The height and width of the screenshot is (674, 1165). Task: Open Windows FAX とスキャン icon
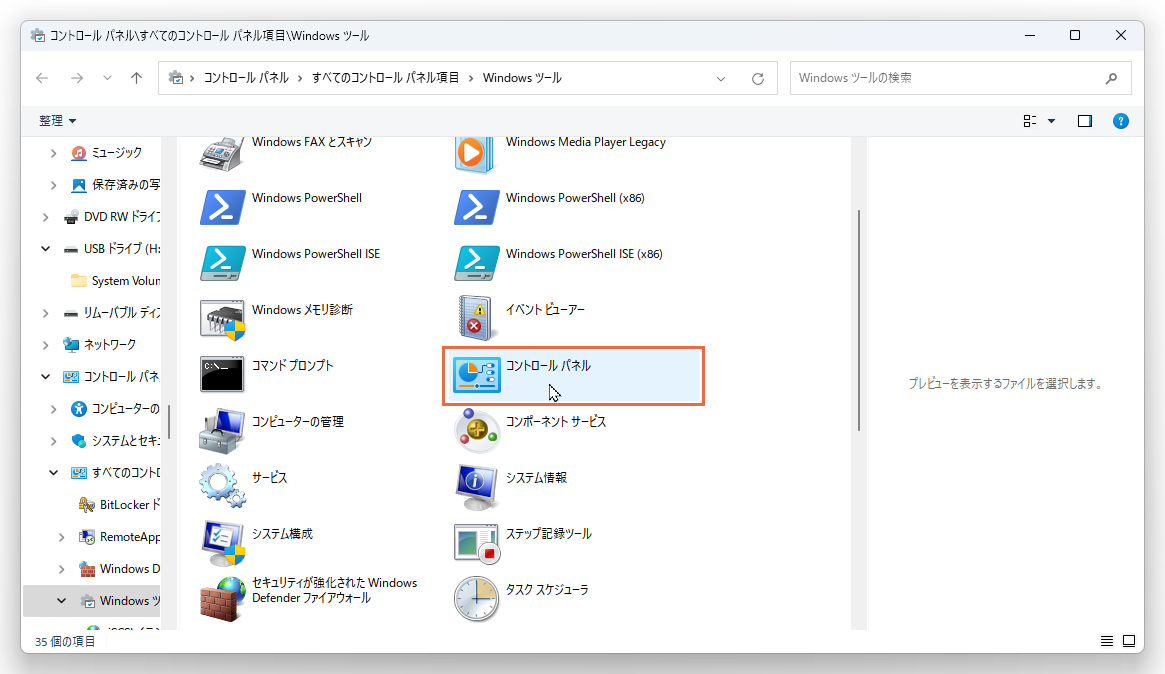click(221, 155)
